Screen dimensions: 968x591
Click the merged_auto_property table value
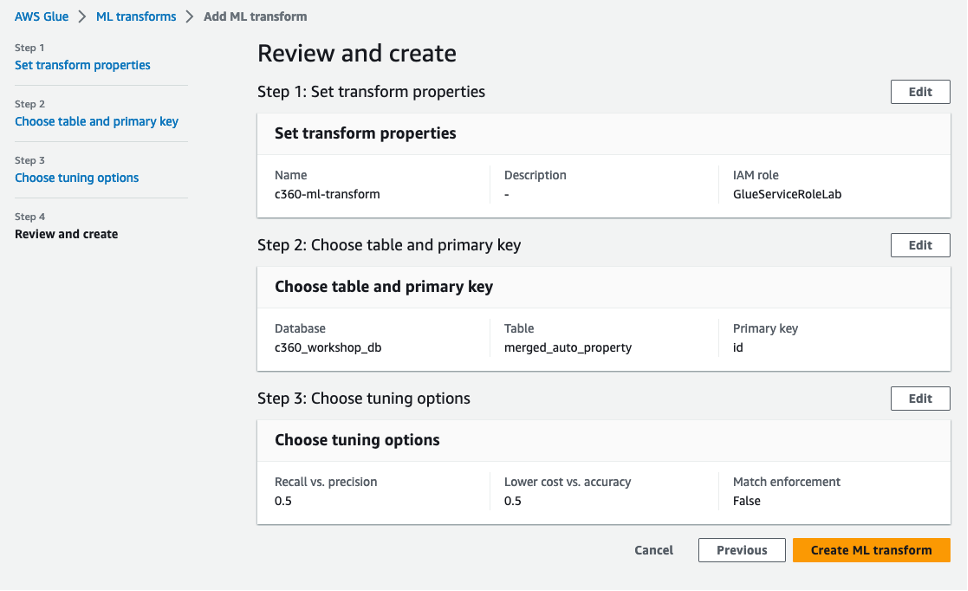[x=567, y=348]
